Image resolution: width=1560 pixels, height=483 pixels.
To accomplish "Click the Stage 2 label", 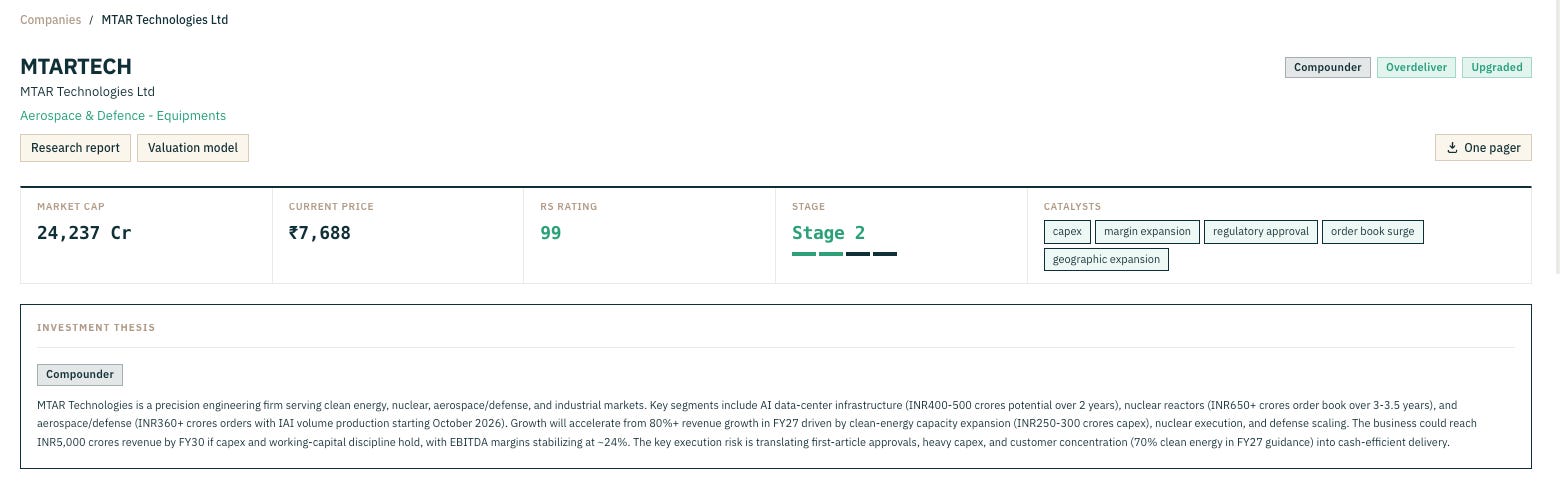I will click(x=828, y=233).
